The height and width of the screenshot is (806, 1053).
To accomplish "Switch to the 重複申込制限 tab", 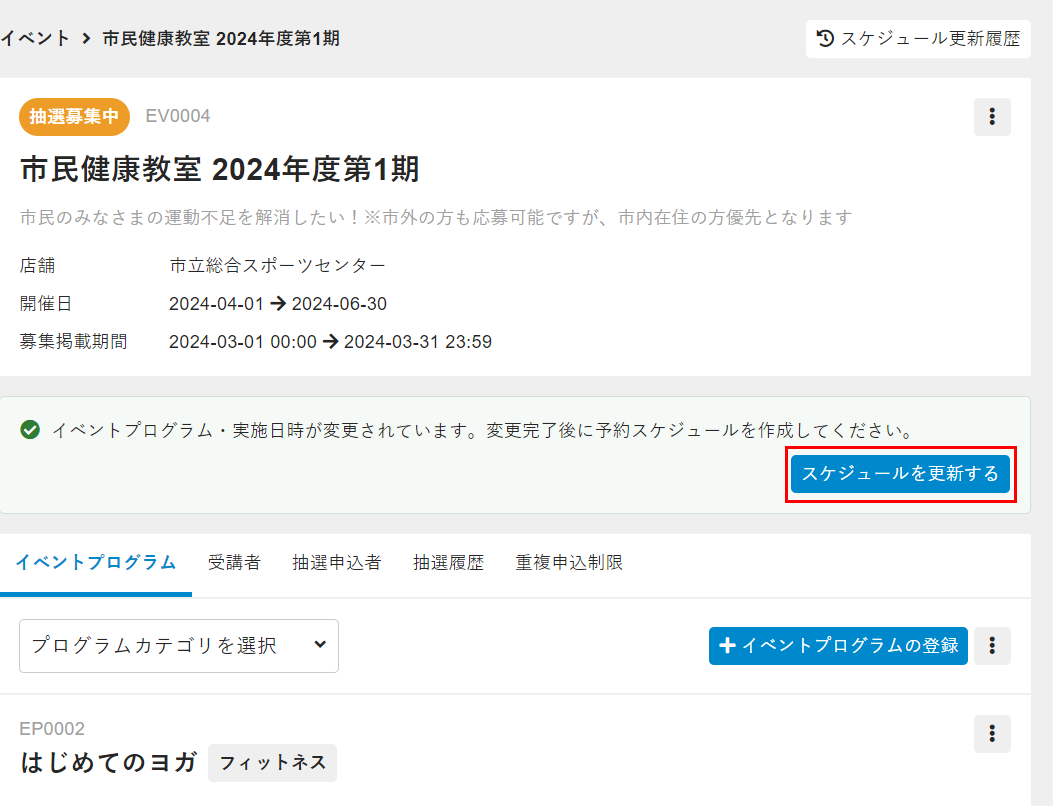I will (x=569, y=563).
